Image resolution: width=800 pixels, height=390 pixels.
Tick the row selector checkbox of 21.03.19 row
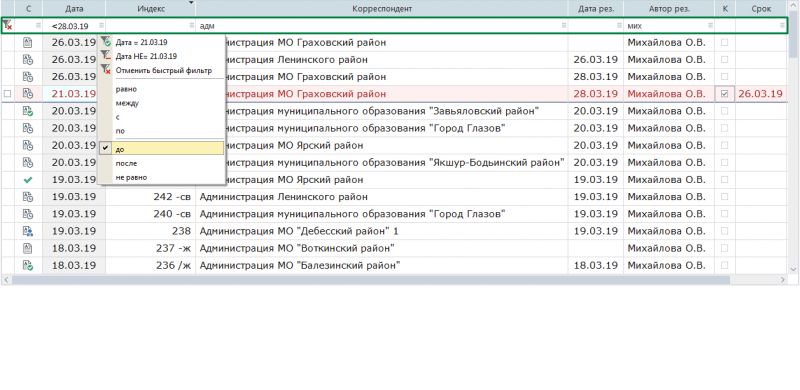click(x=7, y=94)
